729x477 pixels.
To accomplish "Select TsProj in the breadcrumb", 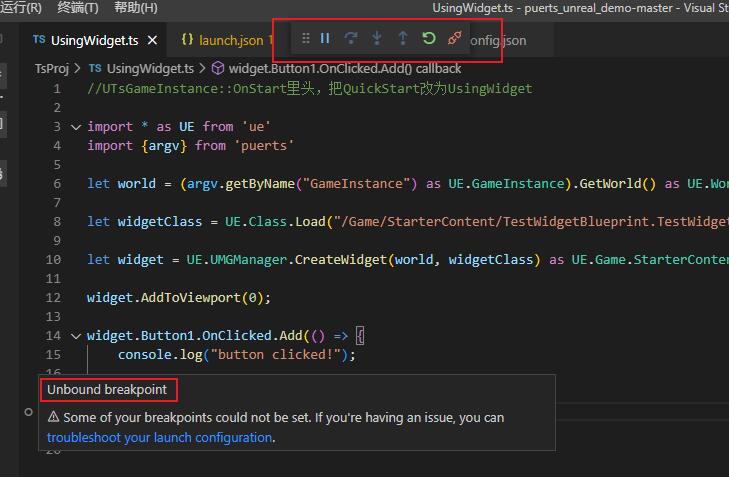I will (52, 69).
